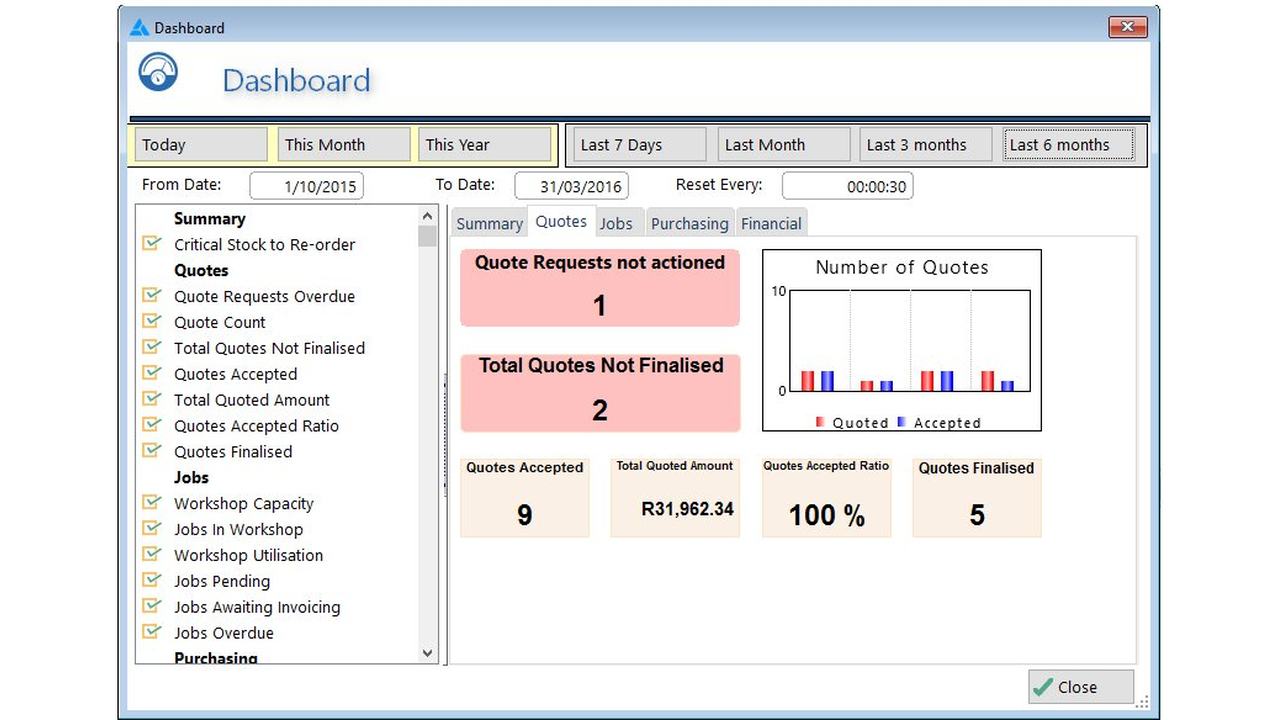Toggle Jobs Overdue checkbox
Screen dimensions: 1280x720
(x=152, y=633)
